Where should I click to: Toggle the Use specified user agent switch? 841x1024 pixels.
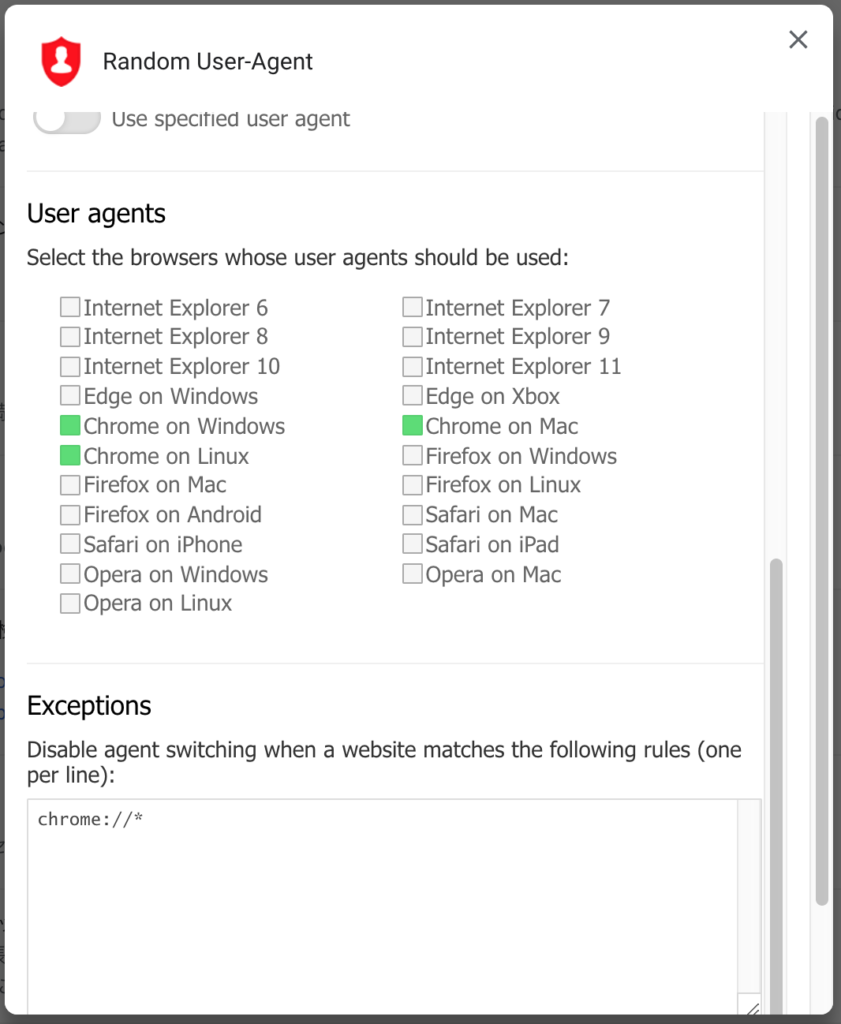tap(67, 120)
